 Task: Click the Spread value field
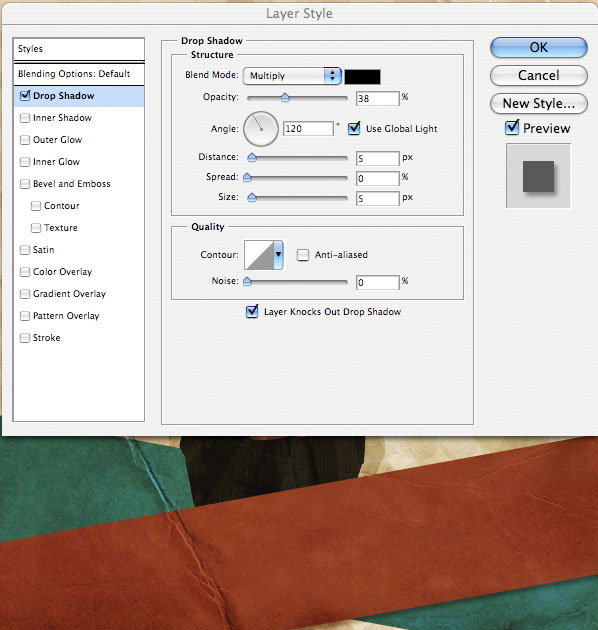point(377,178)
